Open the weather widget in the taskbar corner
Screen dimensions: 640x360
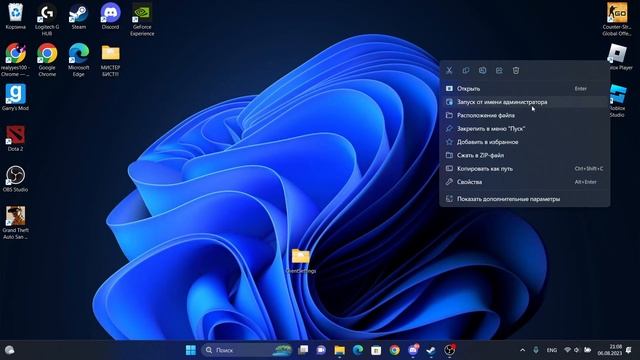coord(9,350)
